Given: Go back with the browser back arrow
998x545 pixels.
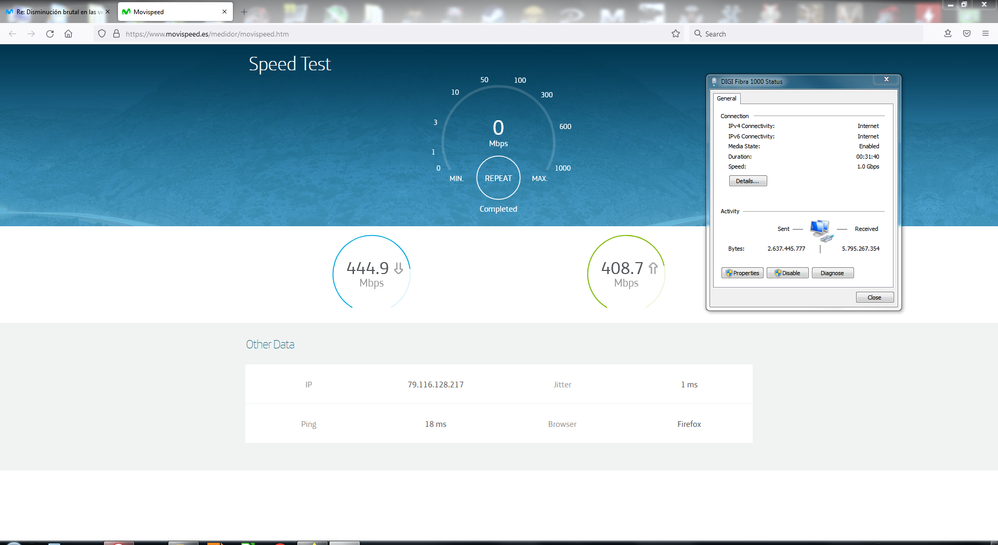Looking at the screenshot, I should pos(13,34).
